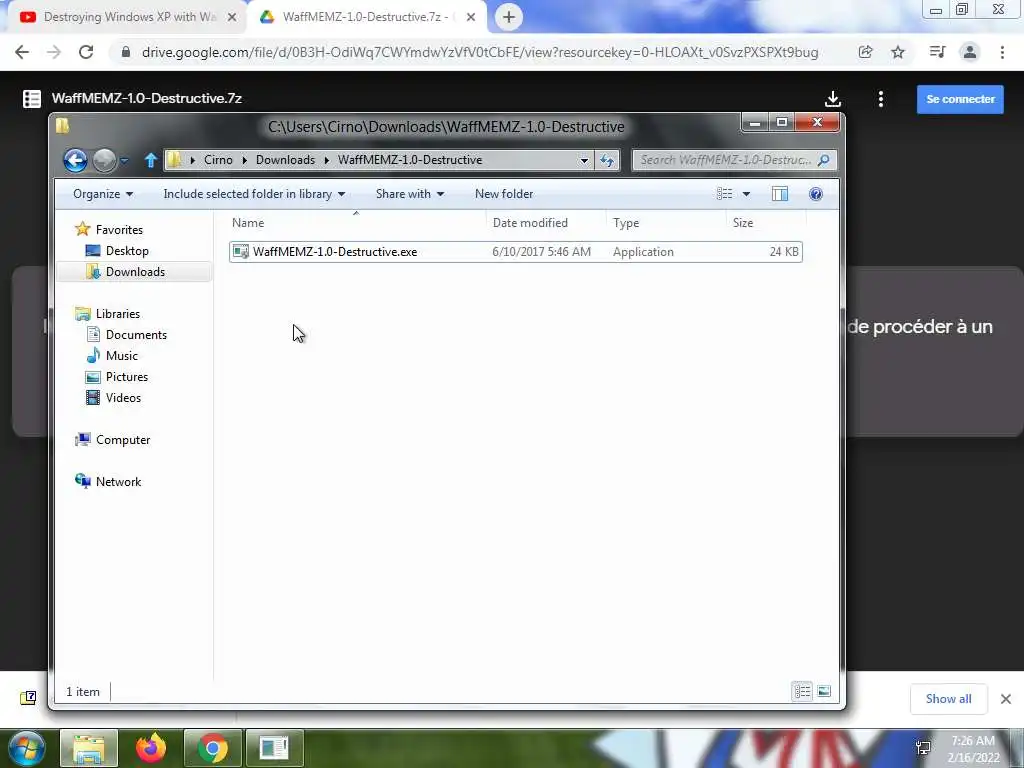The height and width of the screenshot is (768, 1024).
Task: Open Firefox from the taskbar
Action: pos(150,748)
